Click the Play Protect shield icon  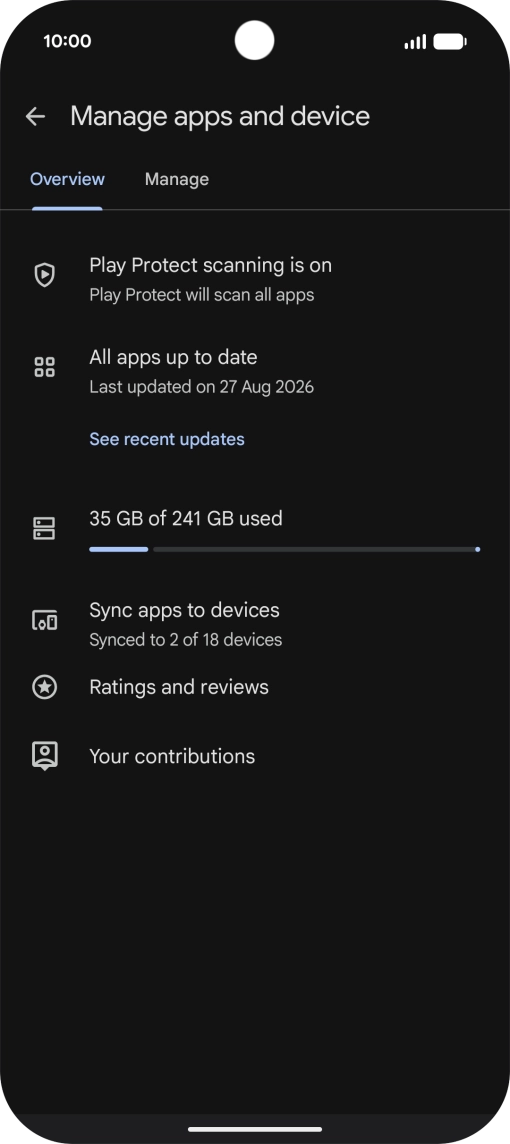tap(45, 275)
